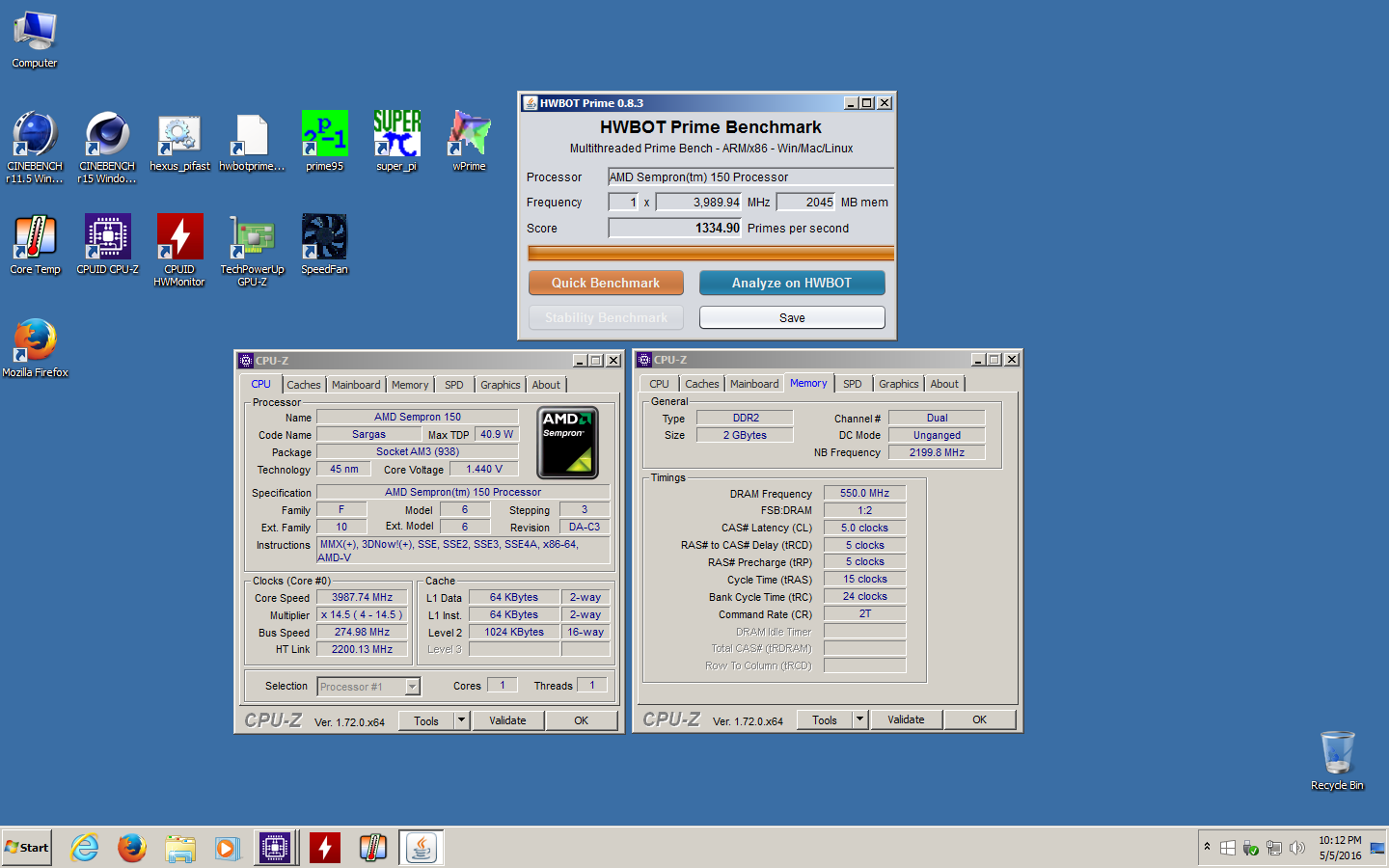The image size is (1389, 868).
Task: Show hidden tray icons arrow
Action: (1207, 848)
